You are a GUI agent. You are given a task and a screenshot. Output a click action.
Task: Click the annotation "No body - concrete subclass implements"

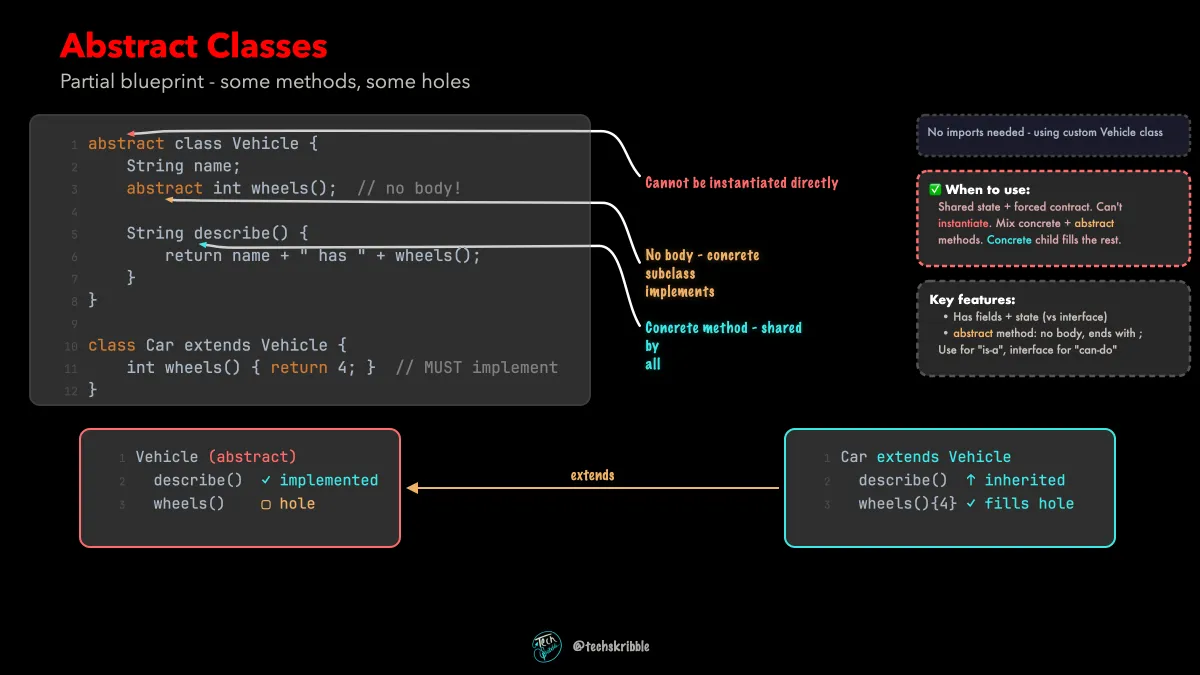coord(702,273)
